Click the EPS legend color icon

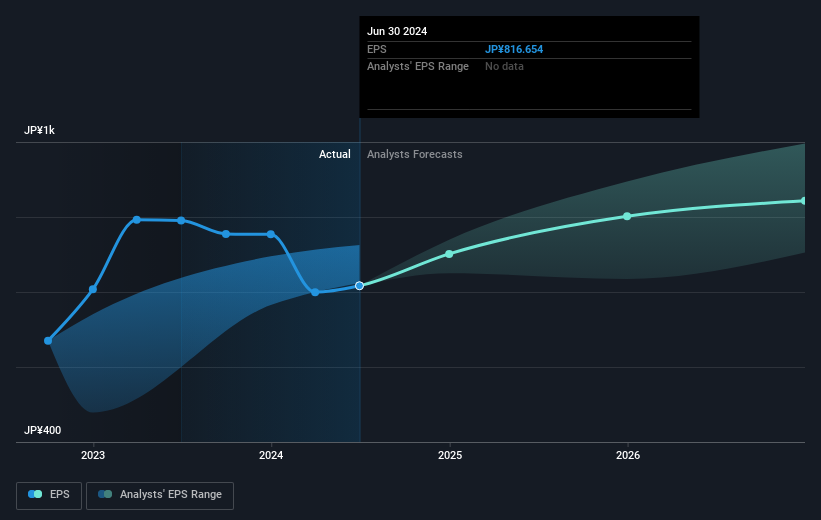[x=35, y=494]
